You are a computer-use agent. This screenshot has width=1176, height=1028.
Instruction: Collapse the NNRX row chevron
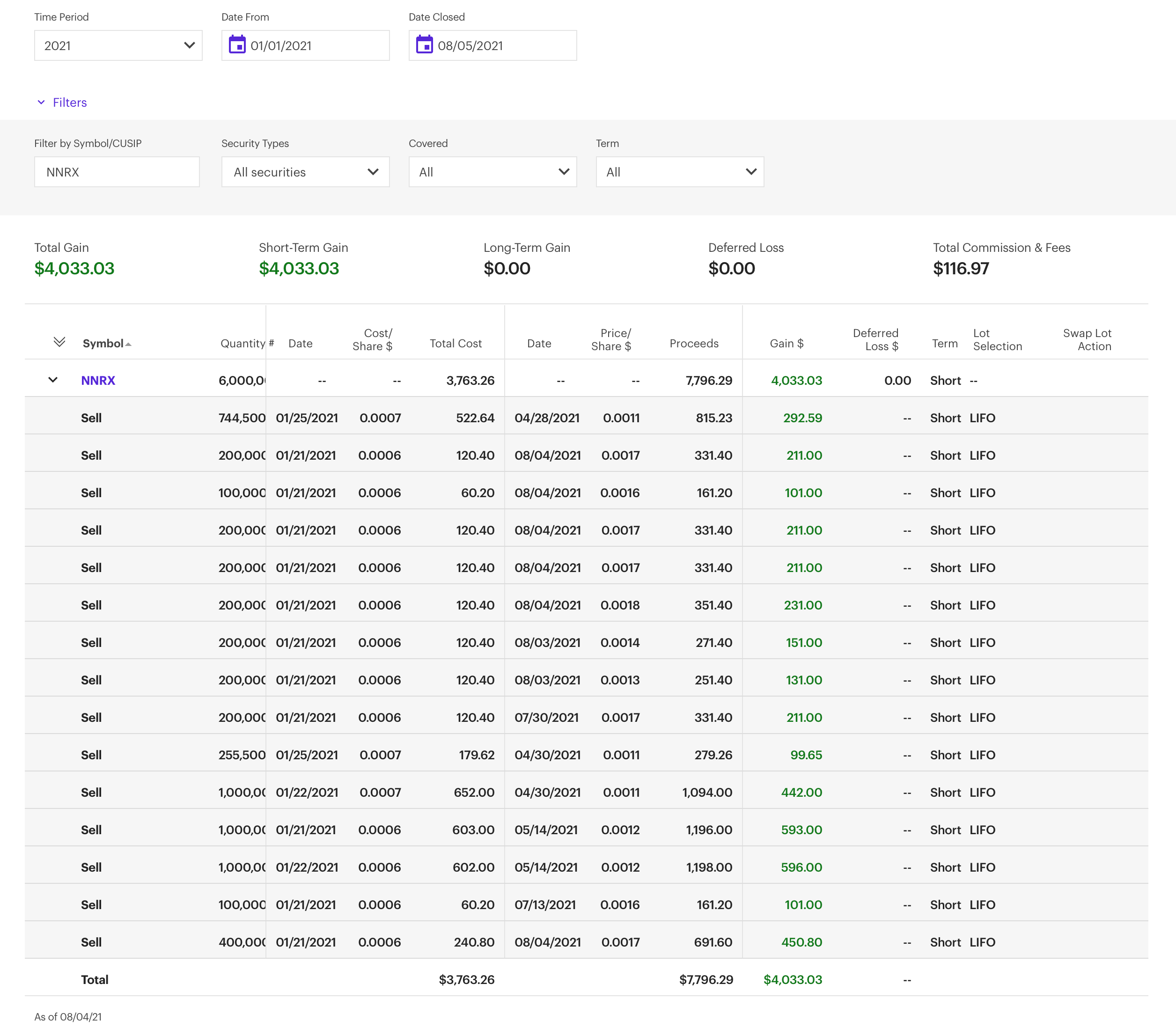coord(53,380)
